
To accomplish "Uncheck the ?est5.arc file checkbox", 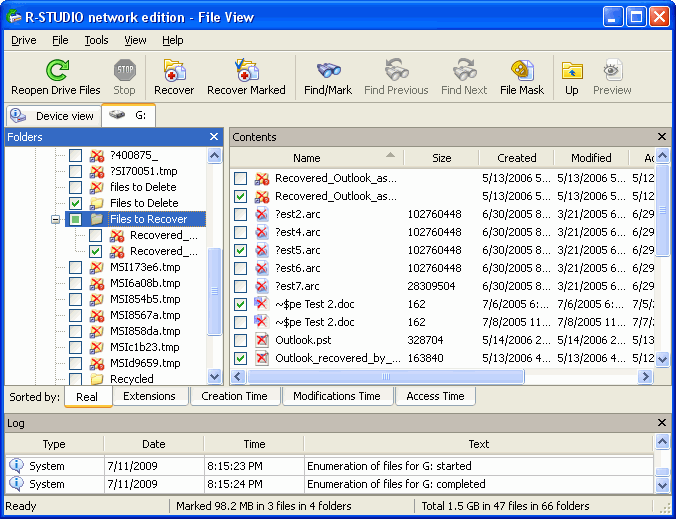I will point(241,250).
